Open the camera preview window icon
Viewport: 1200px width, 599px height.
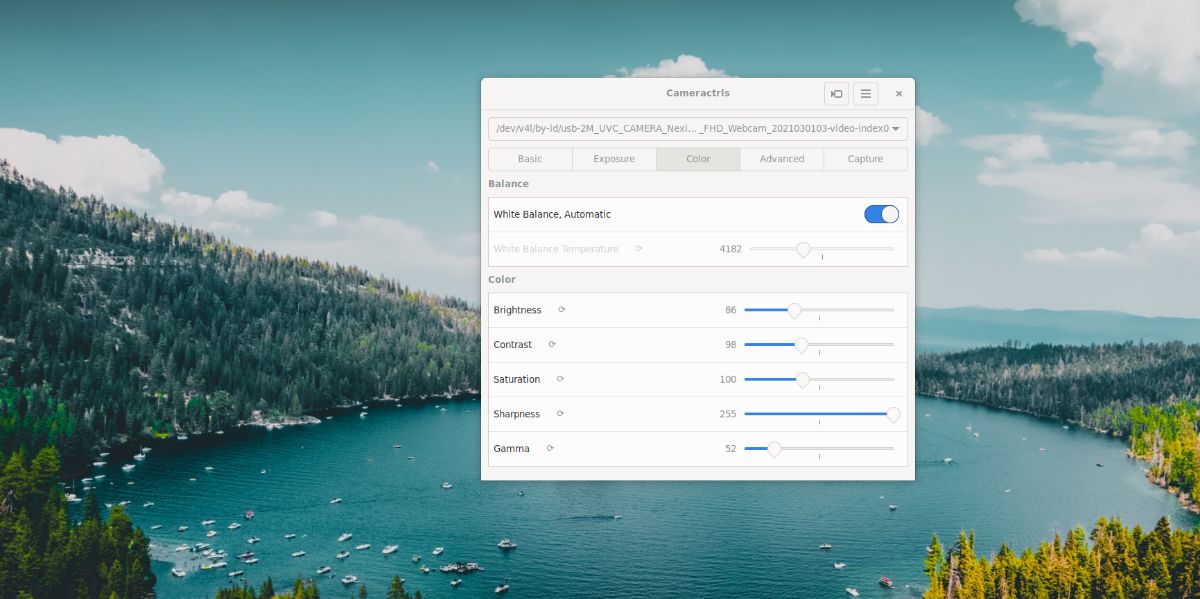836,94
